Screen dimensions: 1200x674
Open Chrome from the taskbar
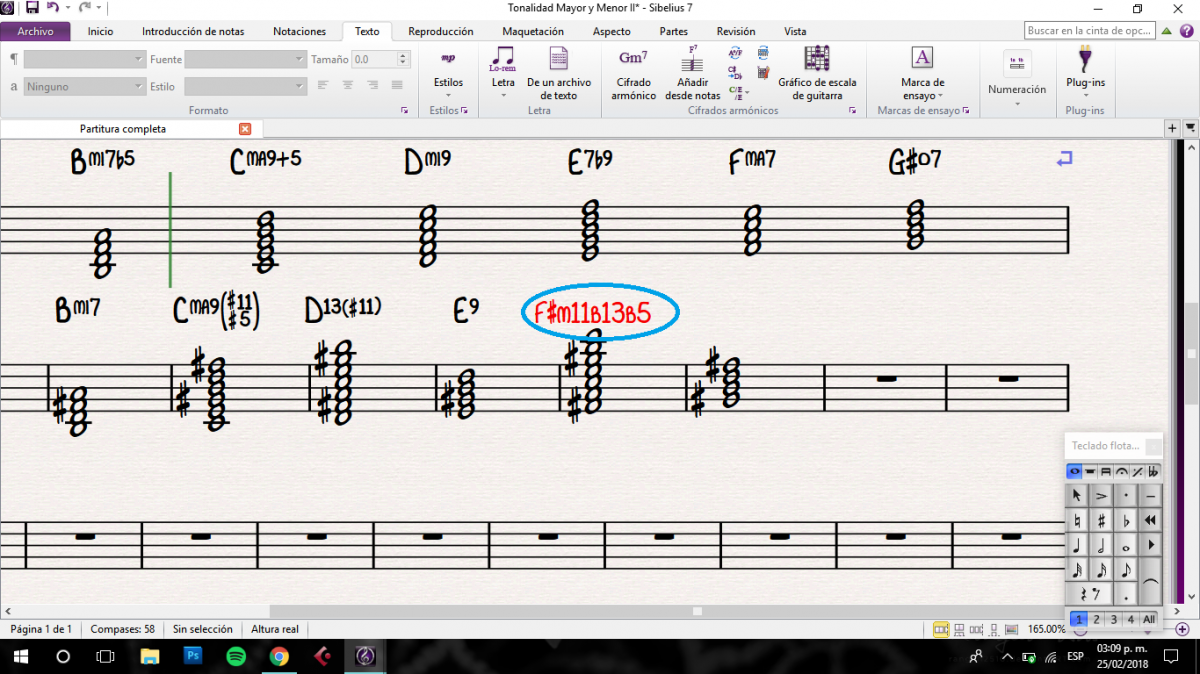[279, 657]
